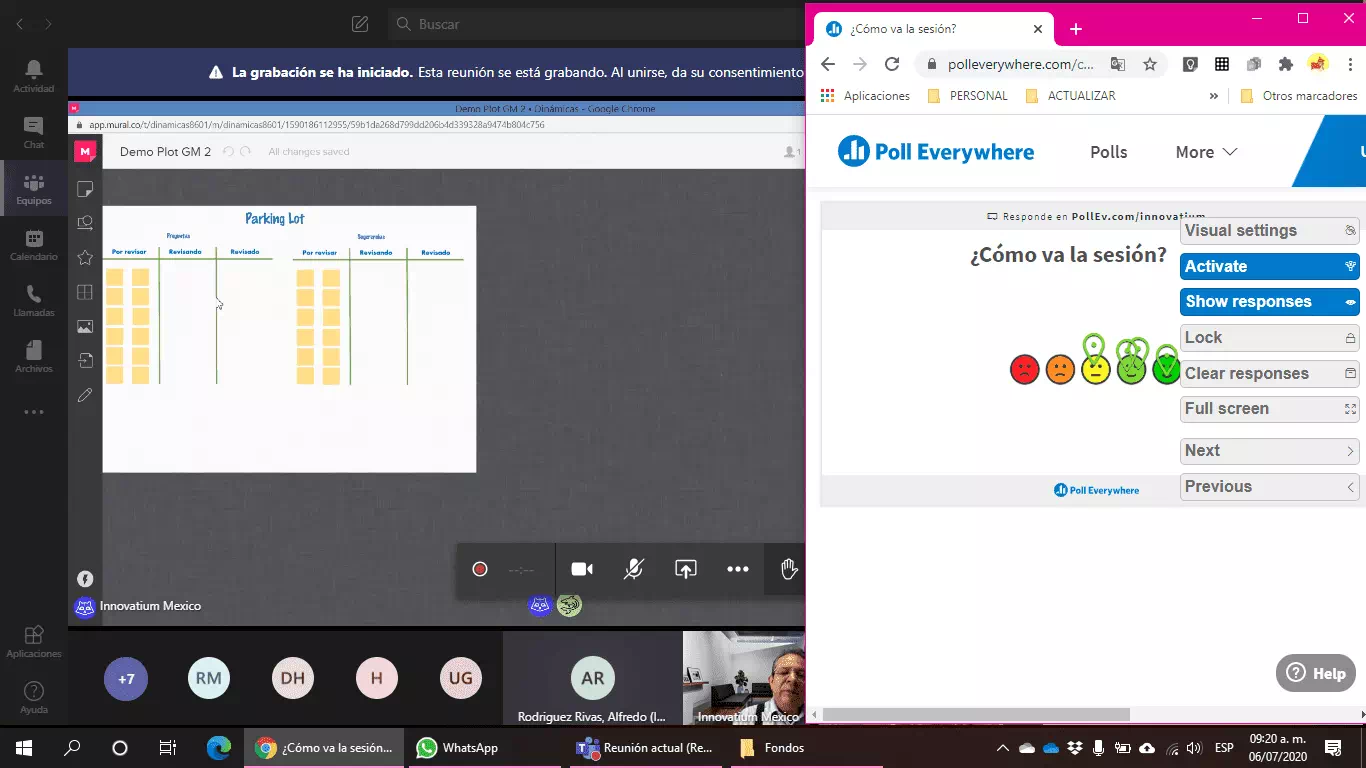The image size is (1366, 768).
Task: Click the compose new message icon
Action: point(360,24)
